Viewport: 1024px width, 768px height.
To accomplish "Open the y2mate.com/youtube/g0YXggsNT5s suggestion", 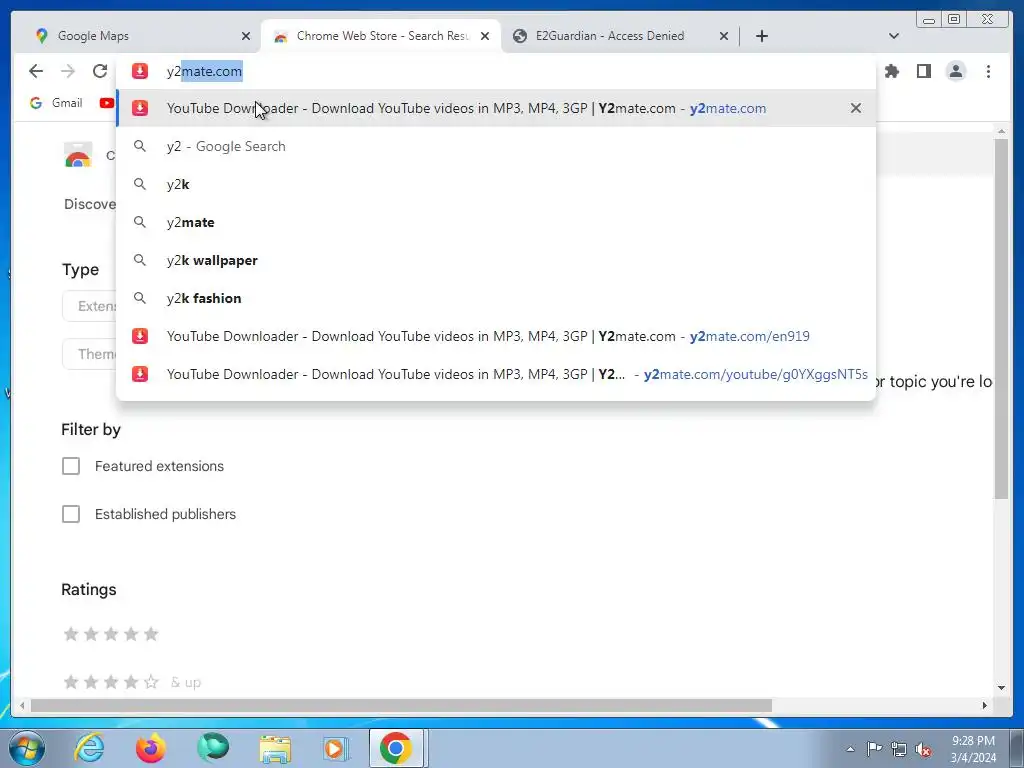I will (x=496, y=374).
